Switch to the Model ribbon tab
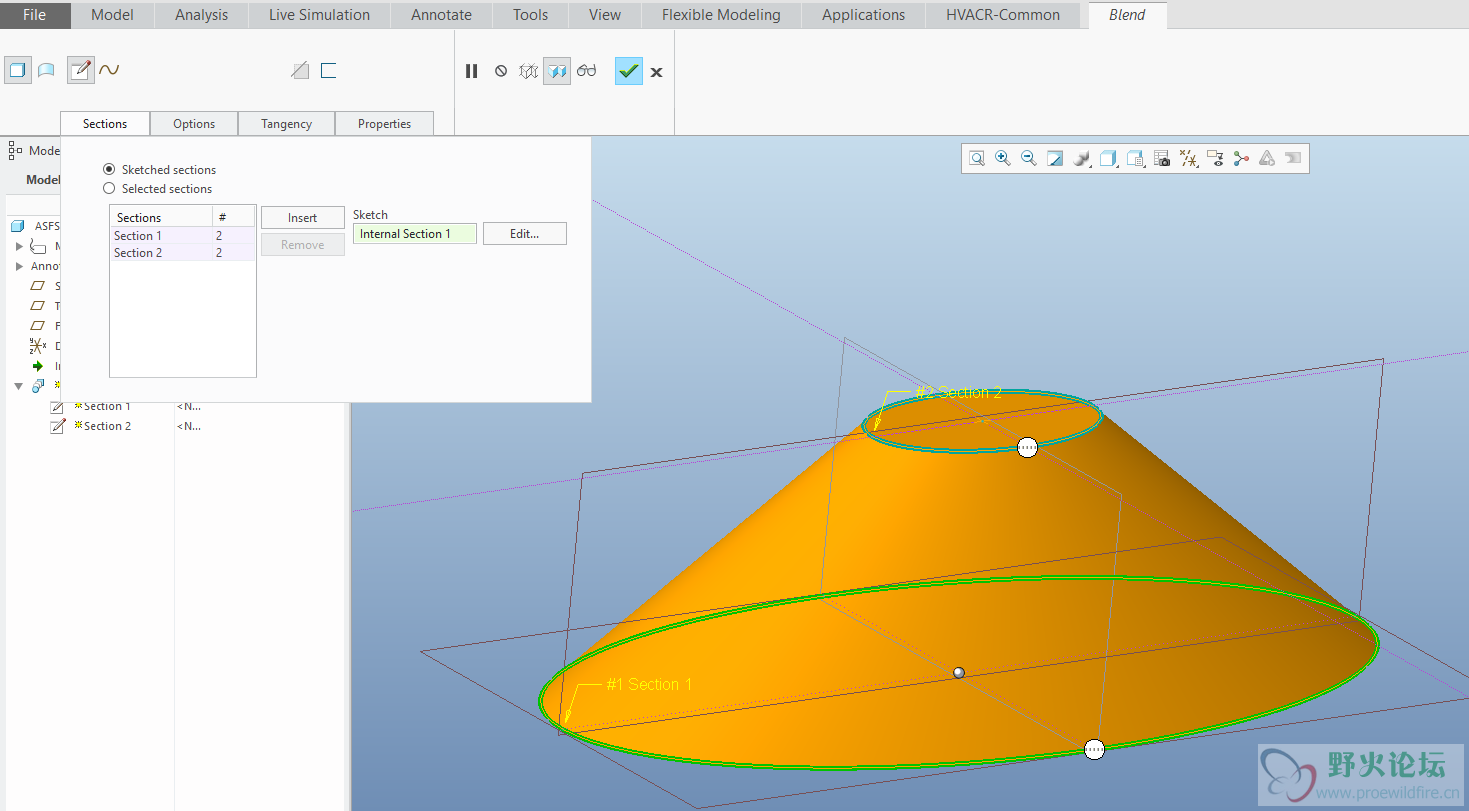 tap(112, 15)
